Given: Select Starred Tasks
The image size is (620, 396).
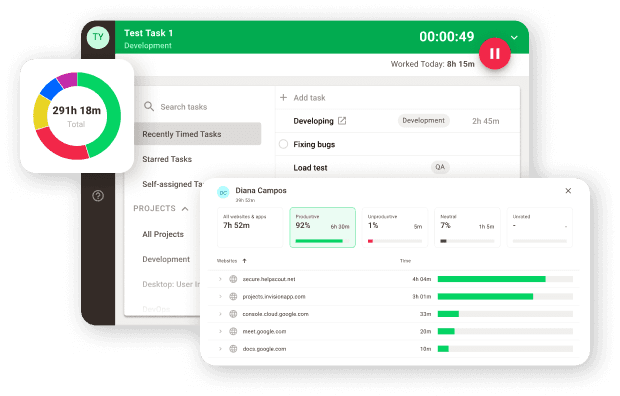Looking at the screenshot, I should point(167,159).
